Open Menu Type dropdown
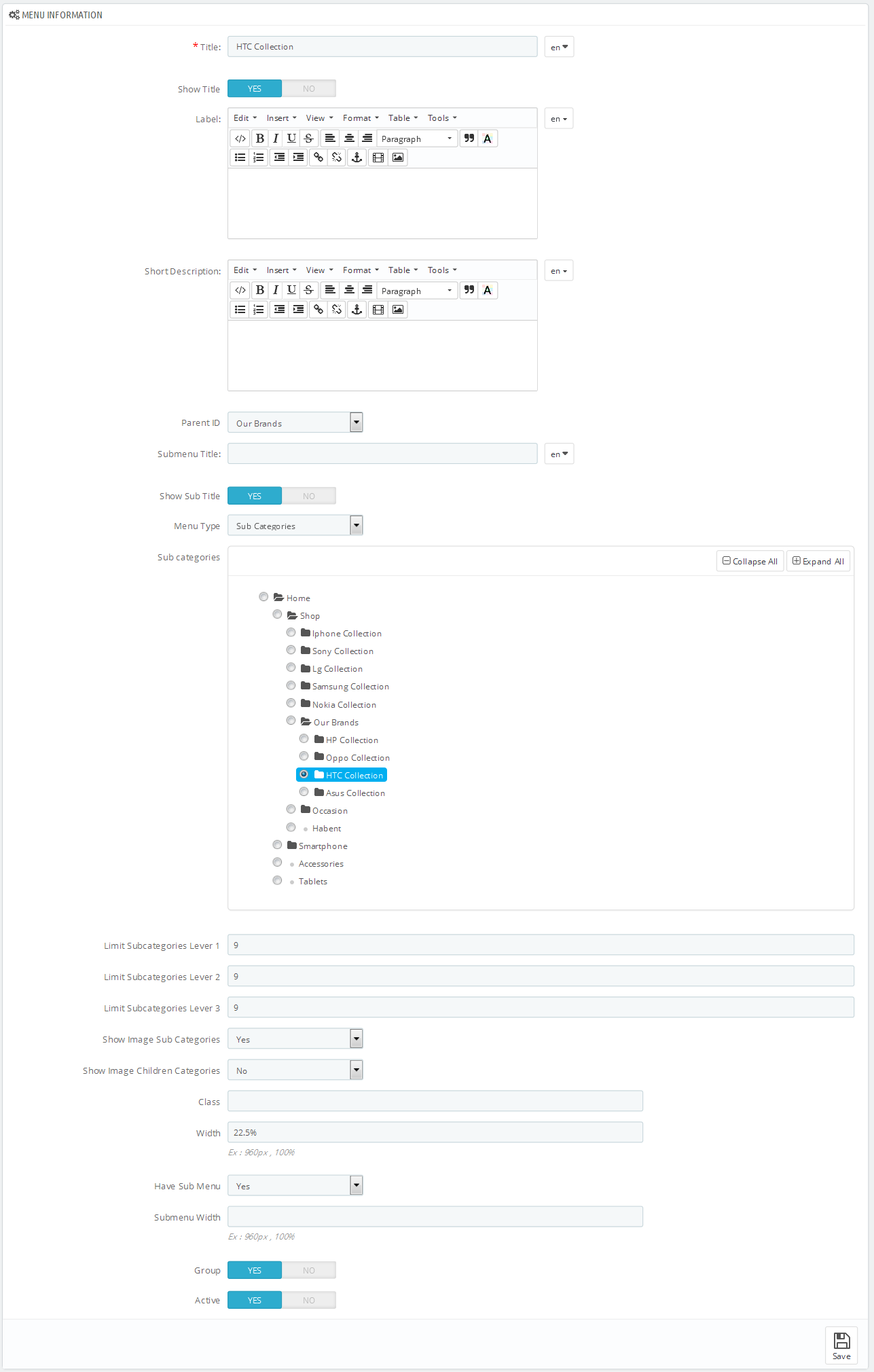Image resolution: width=874 pixels, height=1372 pixels. click(295, 526)
